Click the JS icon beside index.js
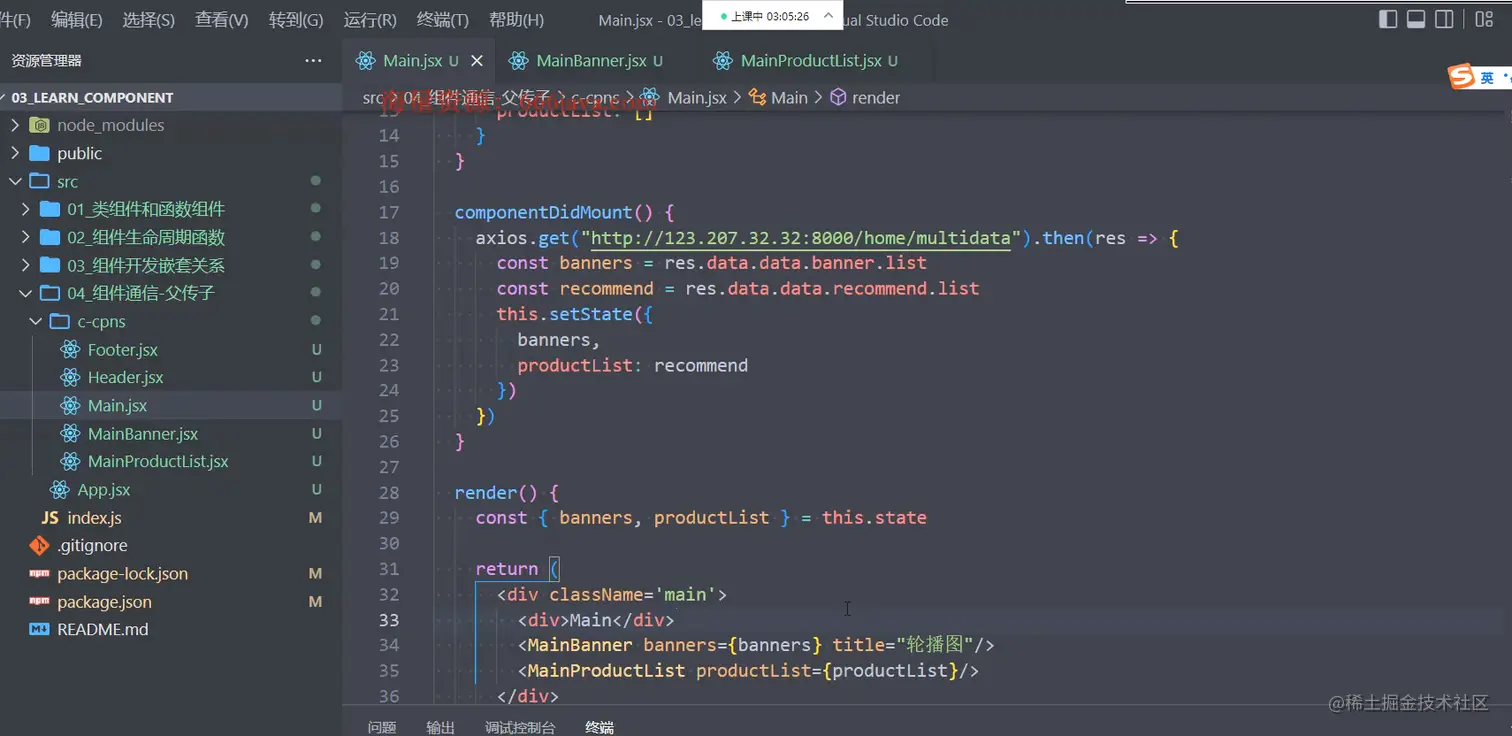 pos(50,518)
